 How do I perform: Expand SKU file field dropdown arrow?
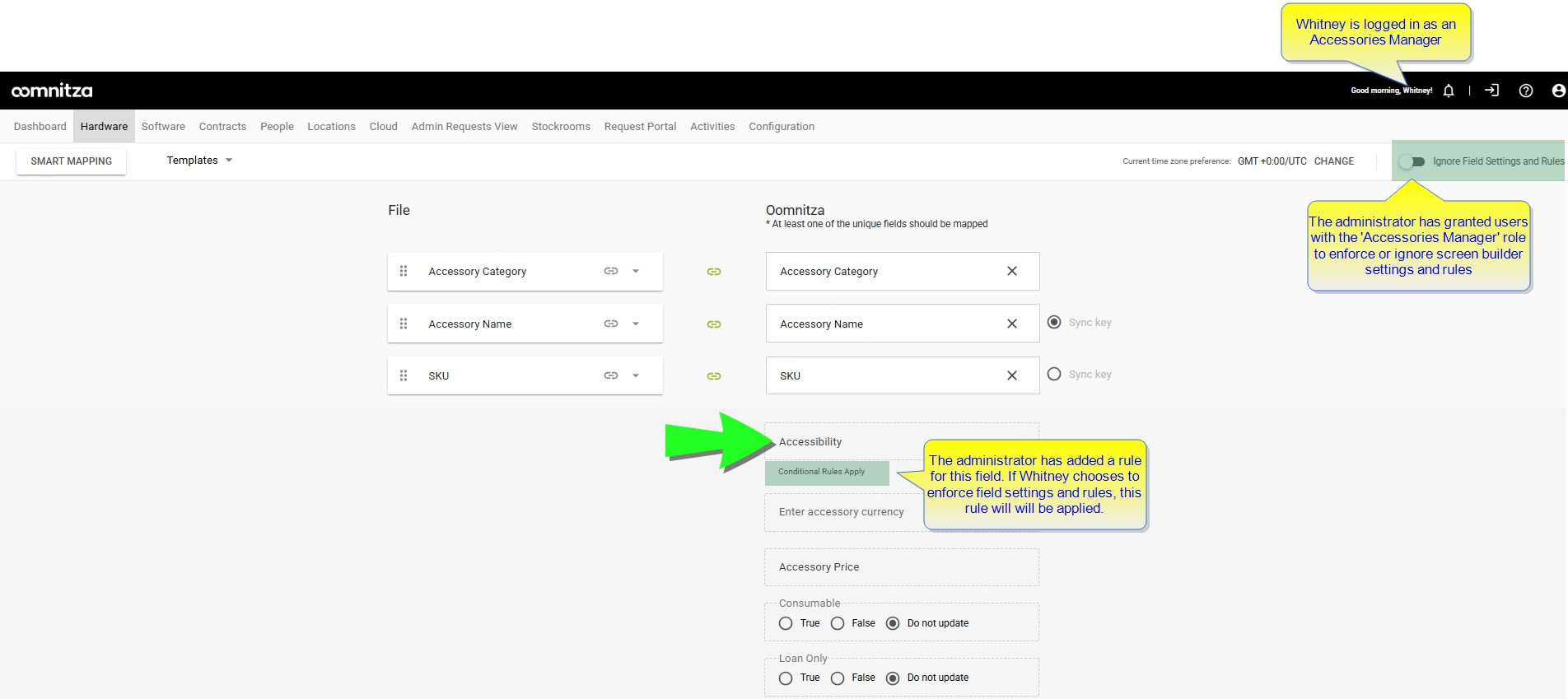click(x=636, y=375)
